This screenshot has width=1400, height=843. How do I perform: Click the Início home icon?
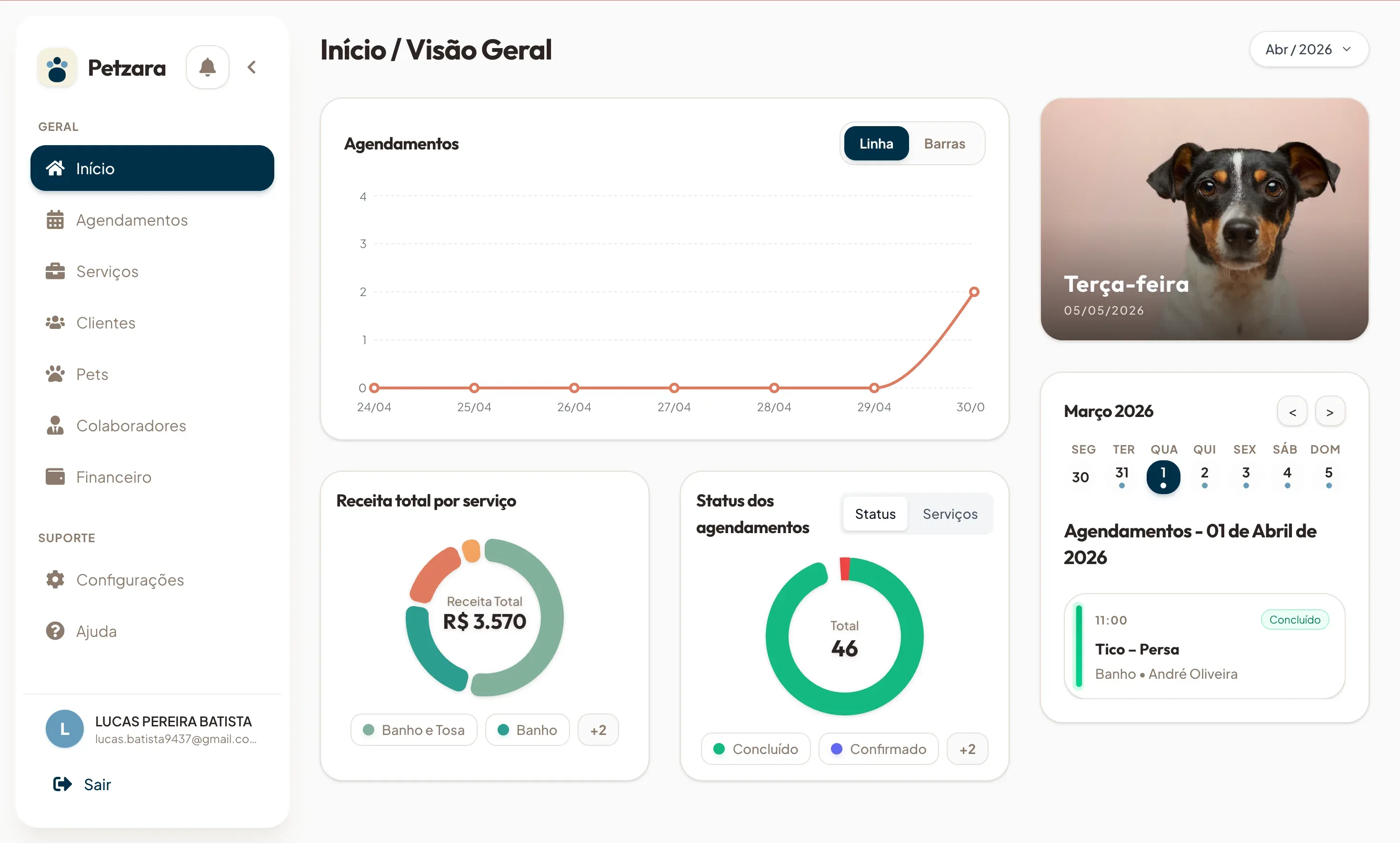(x=55, y=168)
